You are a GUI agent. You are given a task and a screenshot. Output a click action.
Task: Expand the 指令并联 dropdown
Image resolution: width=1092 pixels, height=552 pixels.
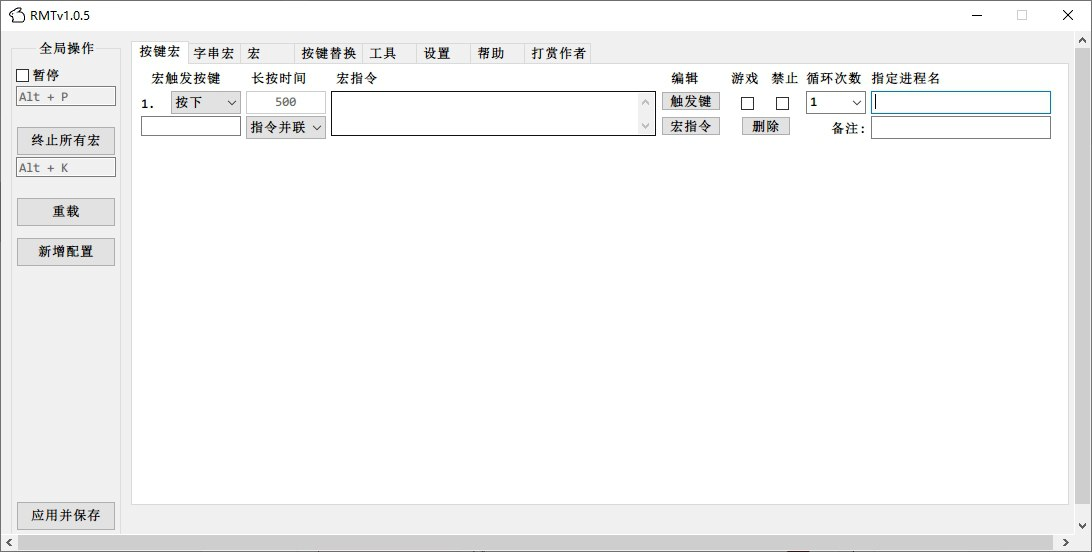coord(286,127)
